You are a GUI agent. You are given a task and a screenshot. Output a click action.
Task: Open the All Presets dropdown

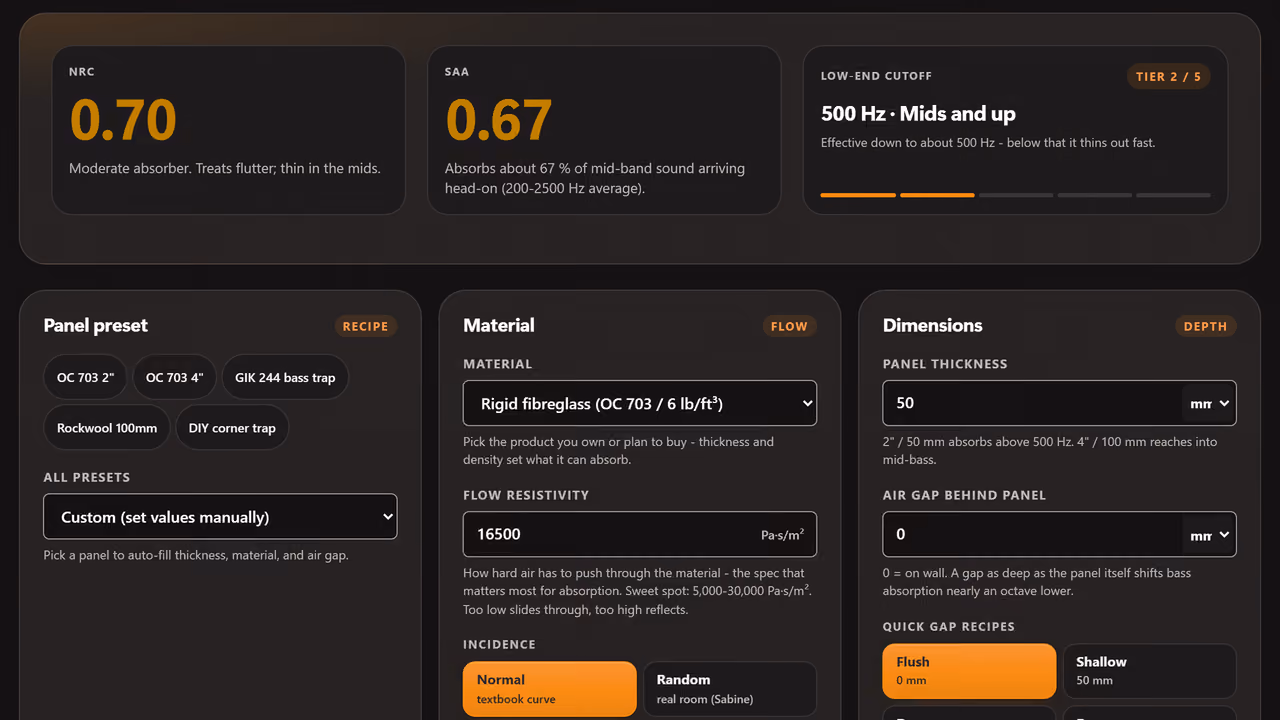[220, 517]
